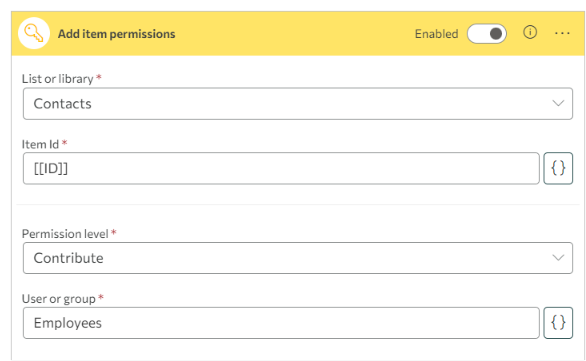Screen dimensions: 586x361
Task: Click into the Item Id field containing [[ID]]
Action: point(281,168)
